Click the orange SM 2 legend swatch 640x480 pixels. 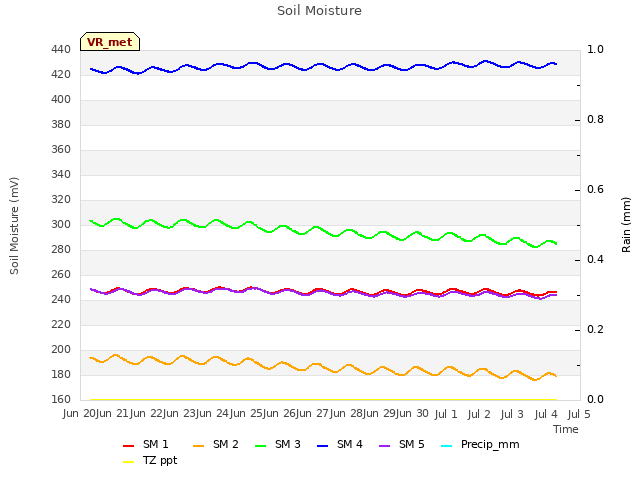(x=199, y=446)
